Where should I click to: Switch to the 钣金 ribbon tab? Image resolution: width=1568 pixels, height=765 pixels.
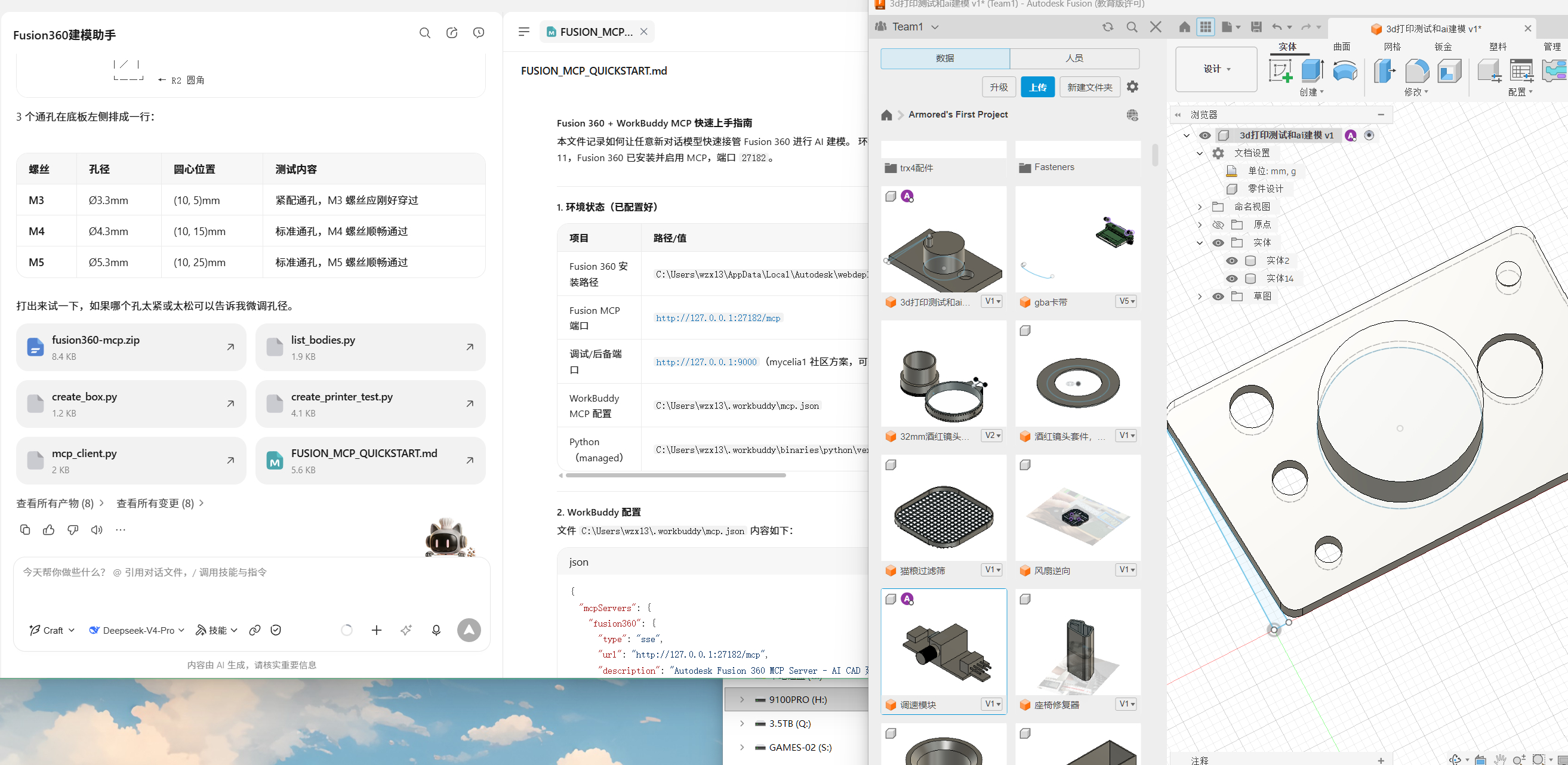1443,47
